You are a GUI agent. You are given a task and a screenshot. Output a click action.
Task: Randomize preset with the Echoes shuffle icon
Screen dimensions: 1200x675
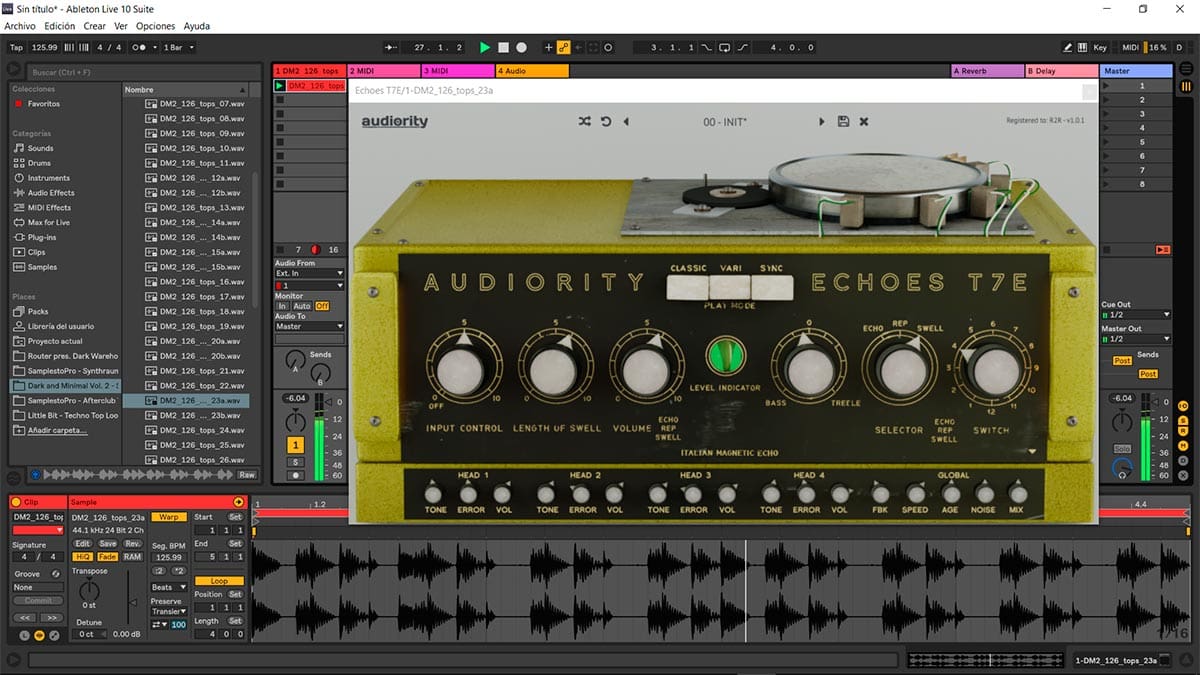pos(584,121)
